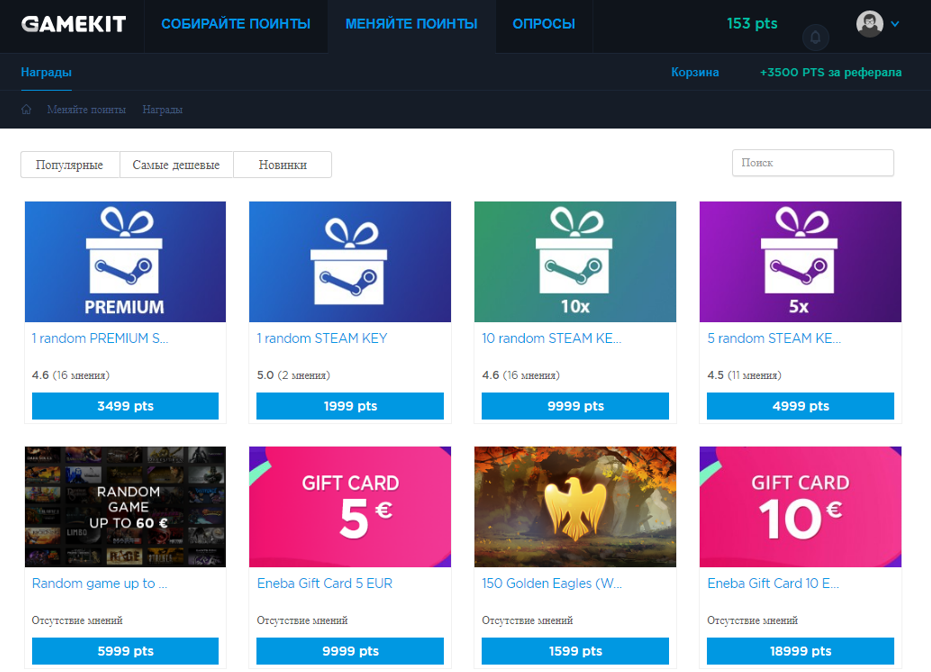The width and height of the screenshot is (931, 672).
Task: Click Отсутствие мнений under Golden Eagles
Action: tap(527, 620)
